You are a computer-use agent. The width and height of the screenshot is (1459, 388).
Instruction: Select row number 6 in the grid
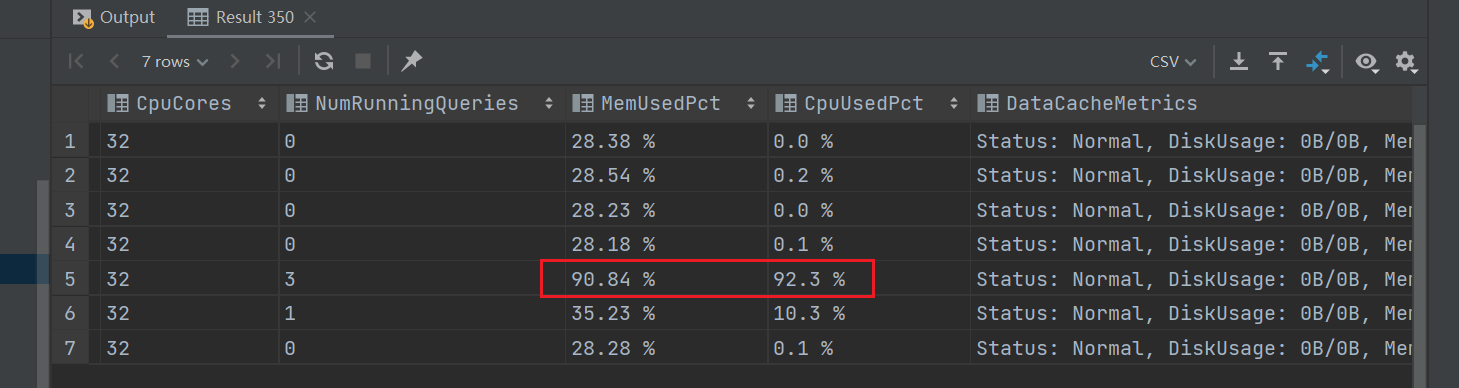pos(70,313)
